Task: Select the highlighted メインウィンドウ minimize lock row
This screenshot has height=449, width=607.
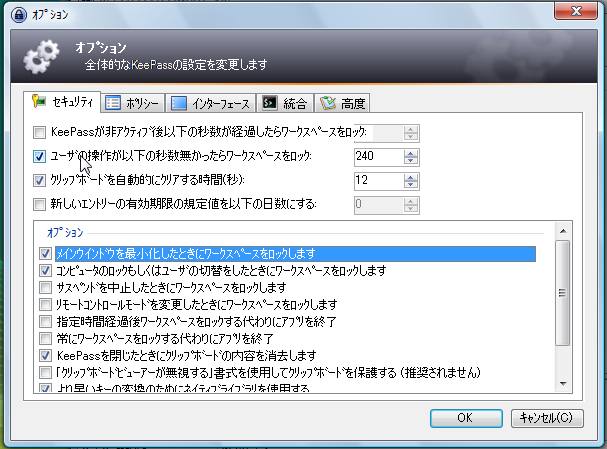Action: [x=295, y=254]
